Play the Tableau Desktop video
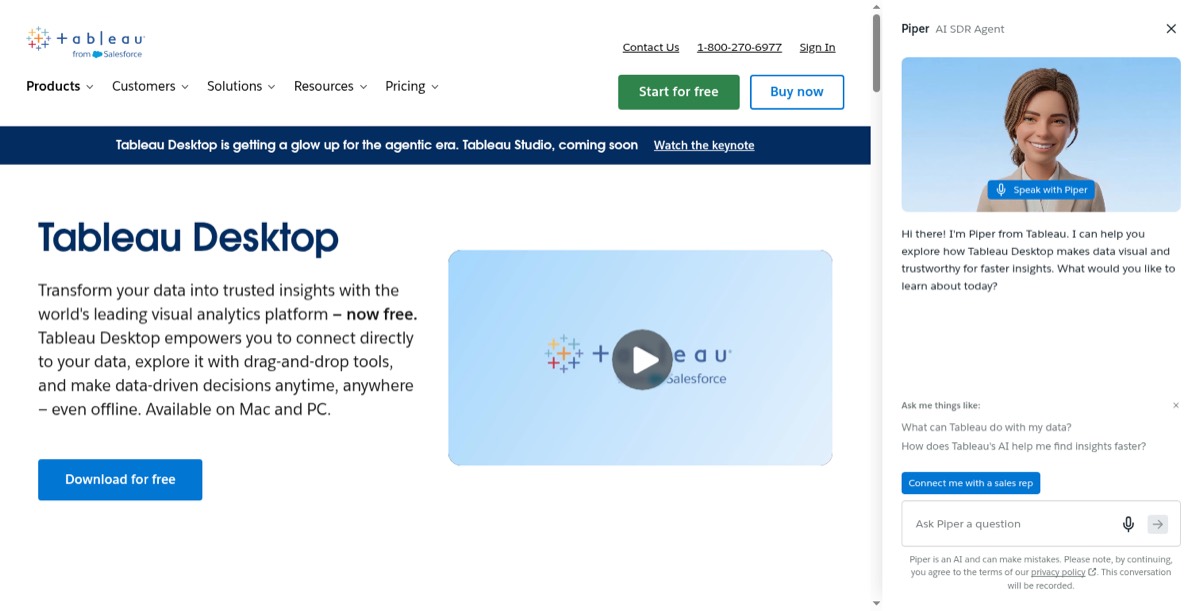This screenshot has width=1200, height=611. 642,359
